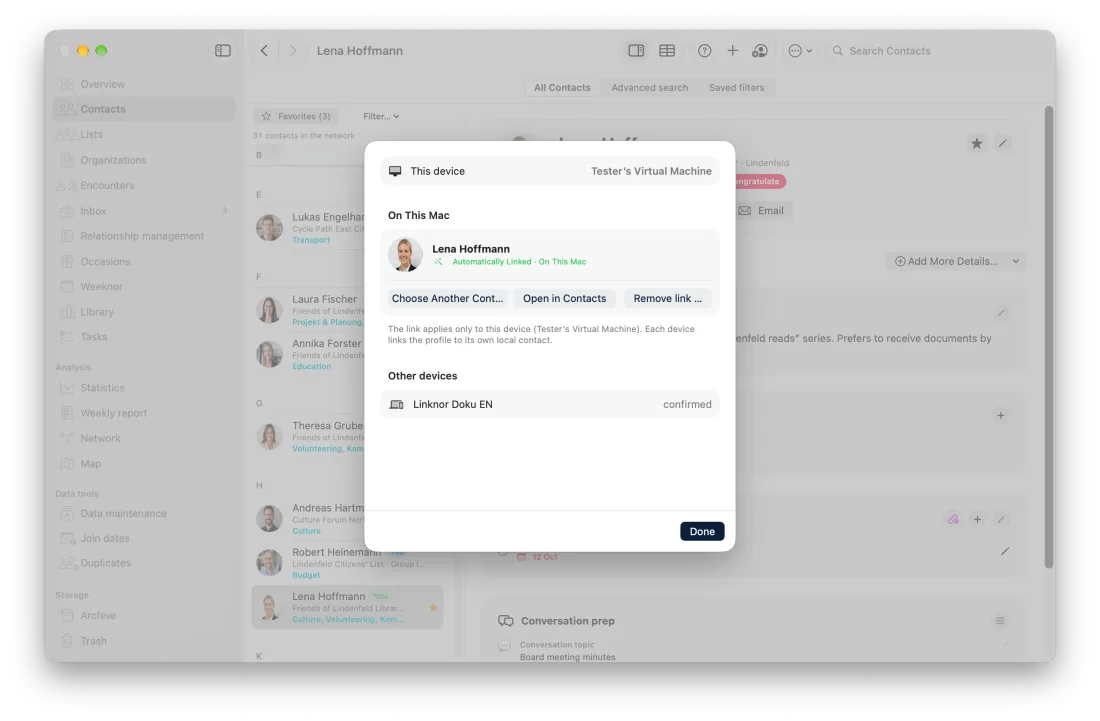Confirm the dialog with Done
The height and width of the screenshot is (721, 1100).
click(x=702, y=532)
